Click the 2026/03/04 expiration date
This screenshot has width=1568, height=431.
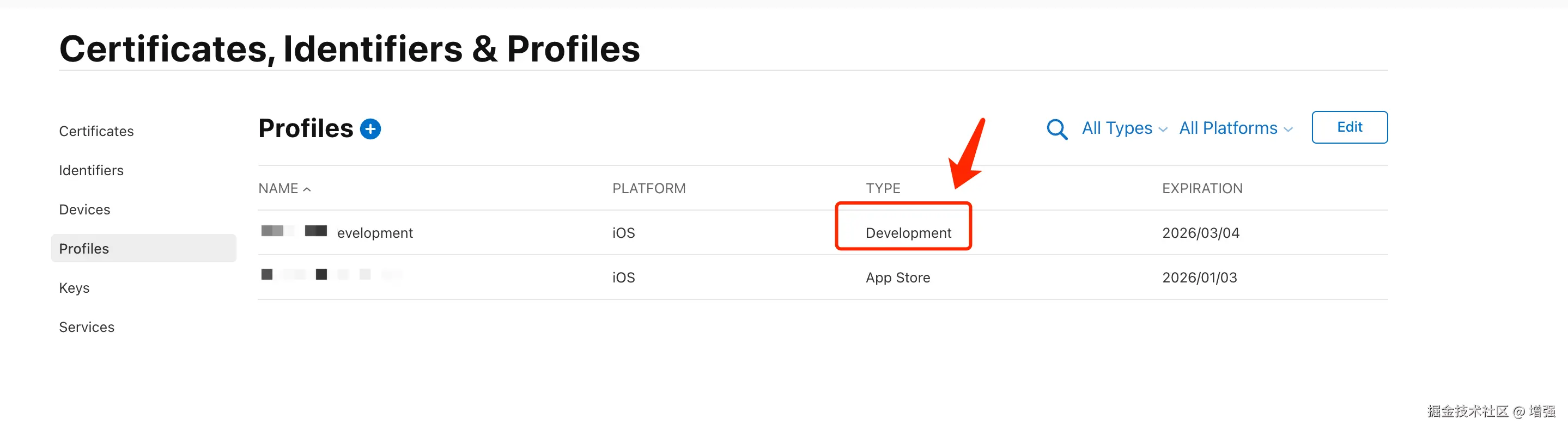pos(1200,233)
